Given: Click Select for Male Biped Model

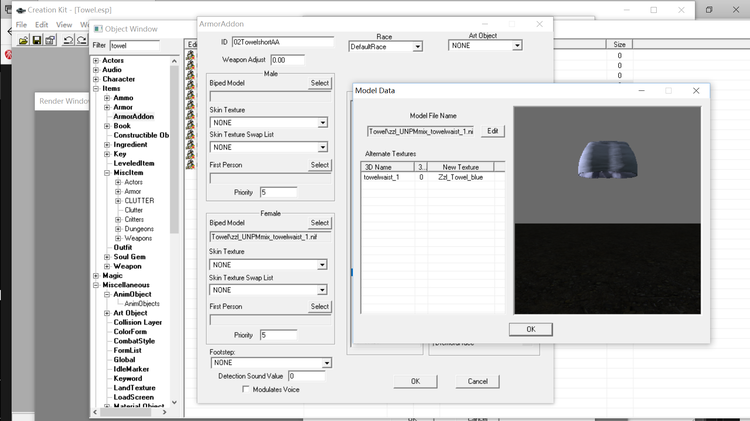Looking at the screenshot, I should coord(320,83).
